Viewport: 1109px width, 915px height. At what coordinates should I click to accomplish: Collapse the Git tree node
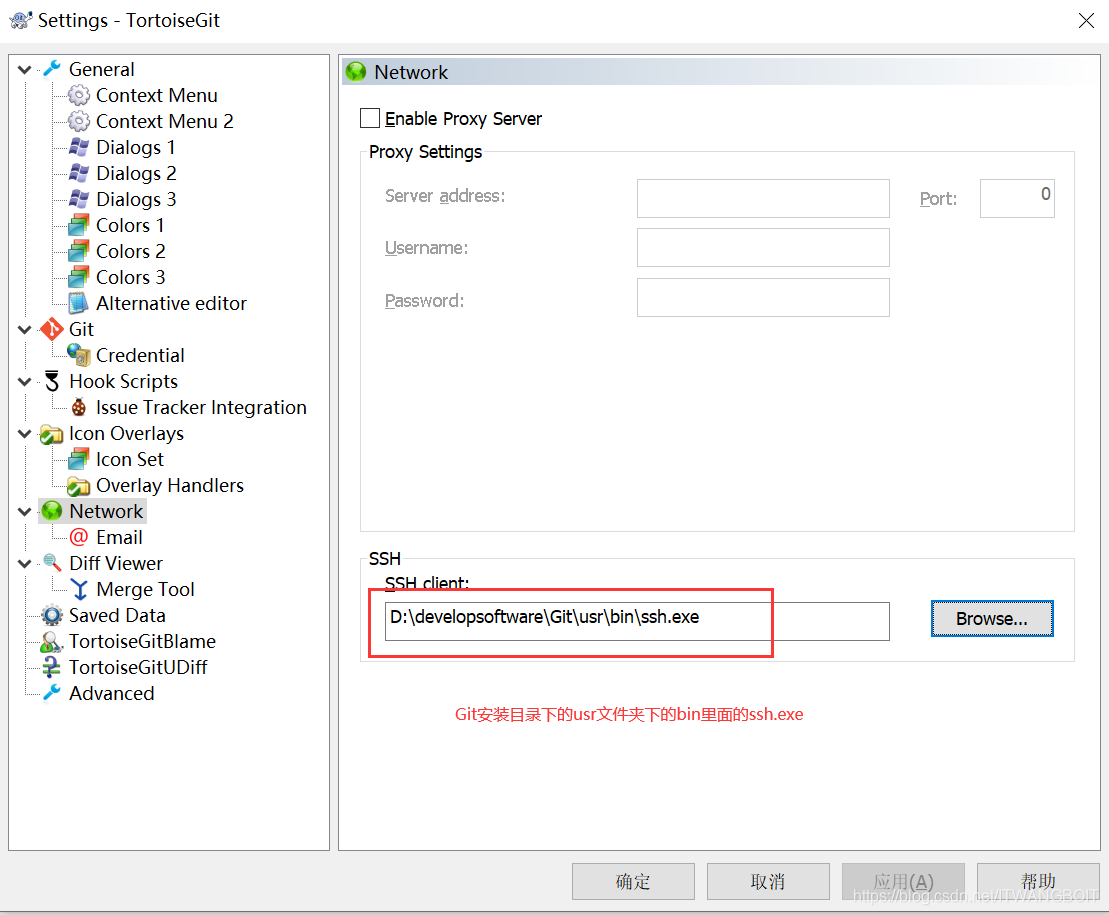25,330
